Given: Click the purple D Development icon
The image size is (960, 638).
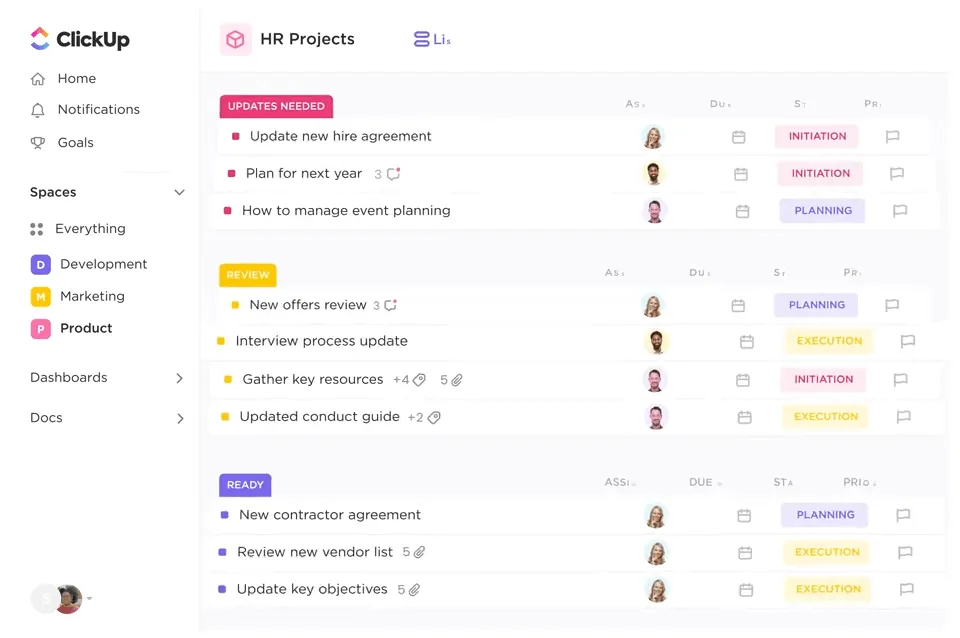Looking at the screenshot, I should [40, 265].
